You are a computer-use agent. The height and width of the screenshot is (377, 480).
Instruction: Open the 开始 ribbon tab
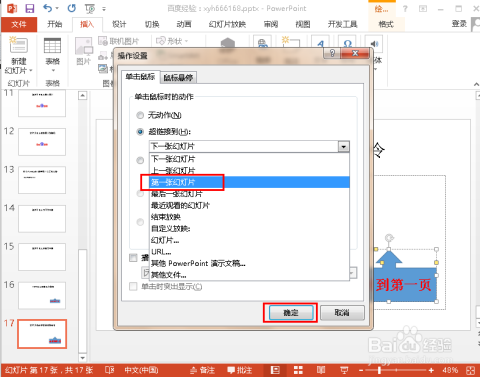tap(55, 24)
